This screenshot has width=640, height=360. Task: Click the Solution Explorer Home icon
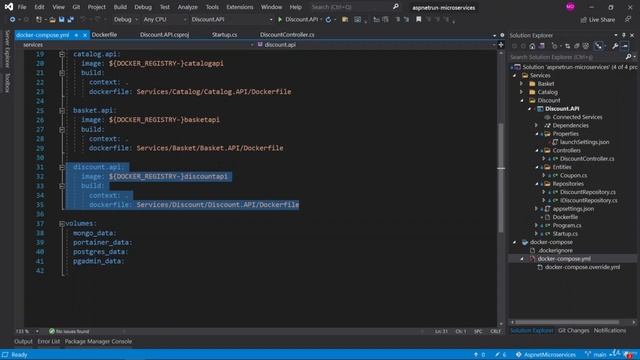click(532, 46)
